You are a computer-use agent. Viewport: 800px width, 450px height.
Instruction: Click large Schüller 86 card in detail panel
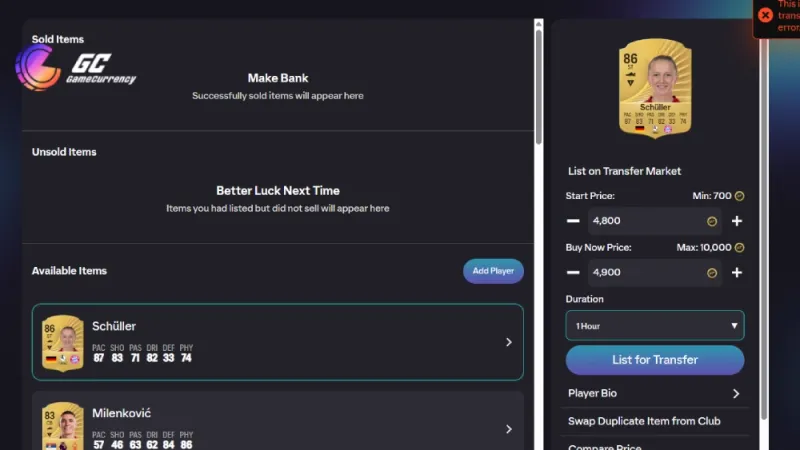(x=655, y=88)
